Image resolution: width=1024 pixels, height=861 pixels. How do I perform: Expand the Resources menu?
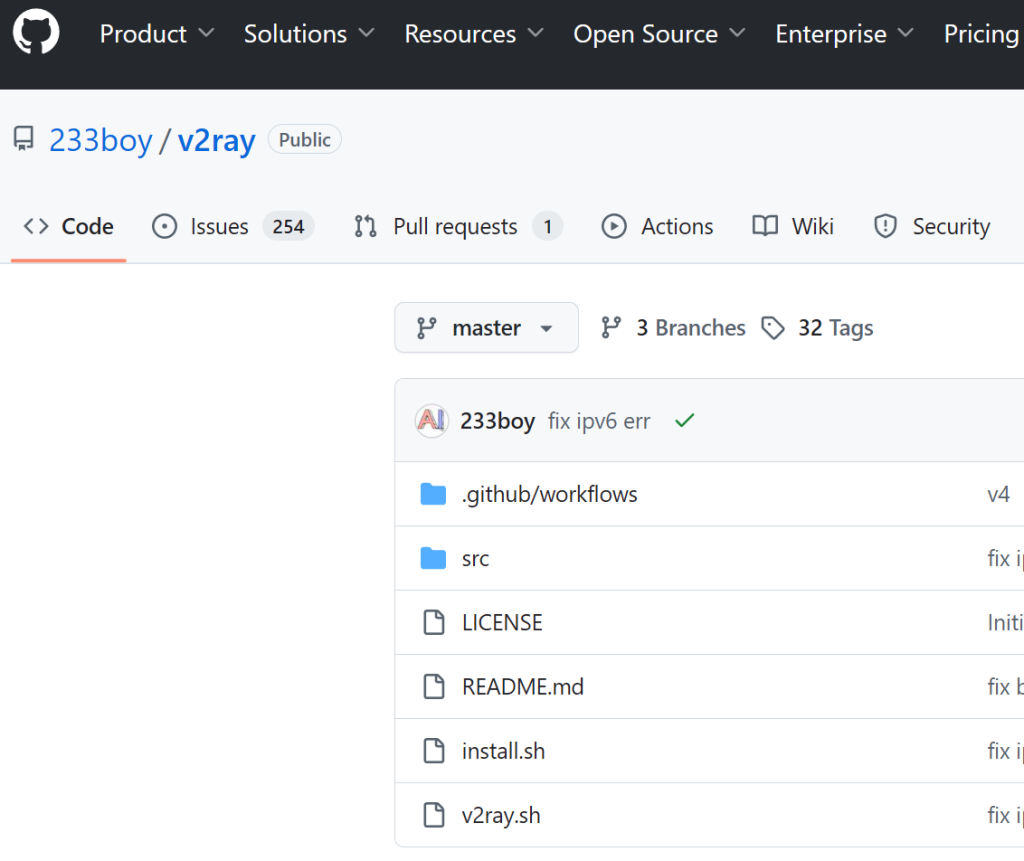473,34
